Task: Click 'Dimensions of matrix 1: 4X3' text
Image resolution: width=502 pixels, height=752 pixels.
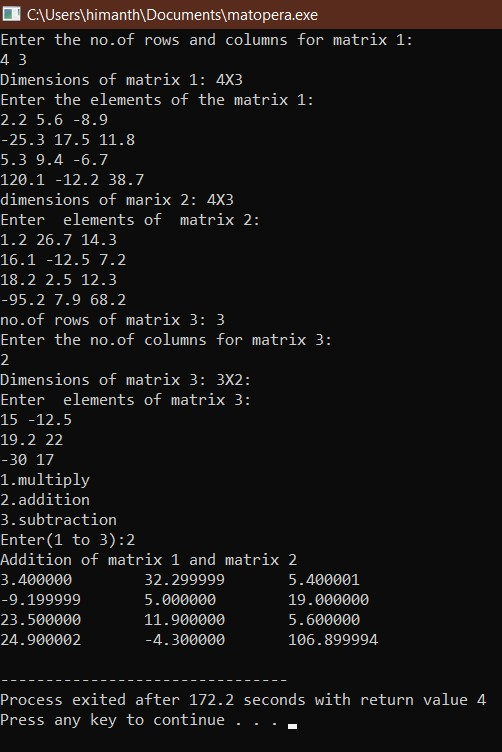Action: [122, 80]
